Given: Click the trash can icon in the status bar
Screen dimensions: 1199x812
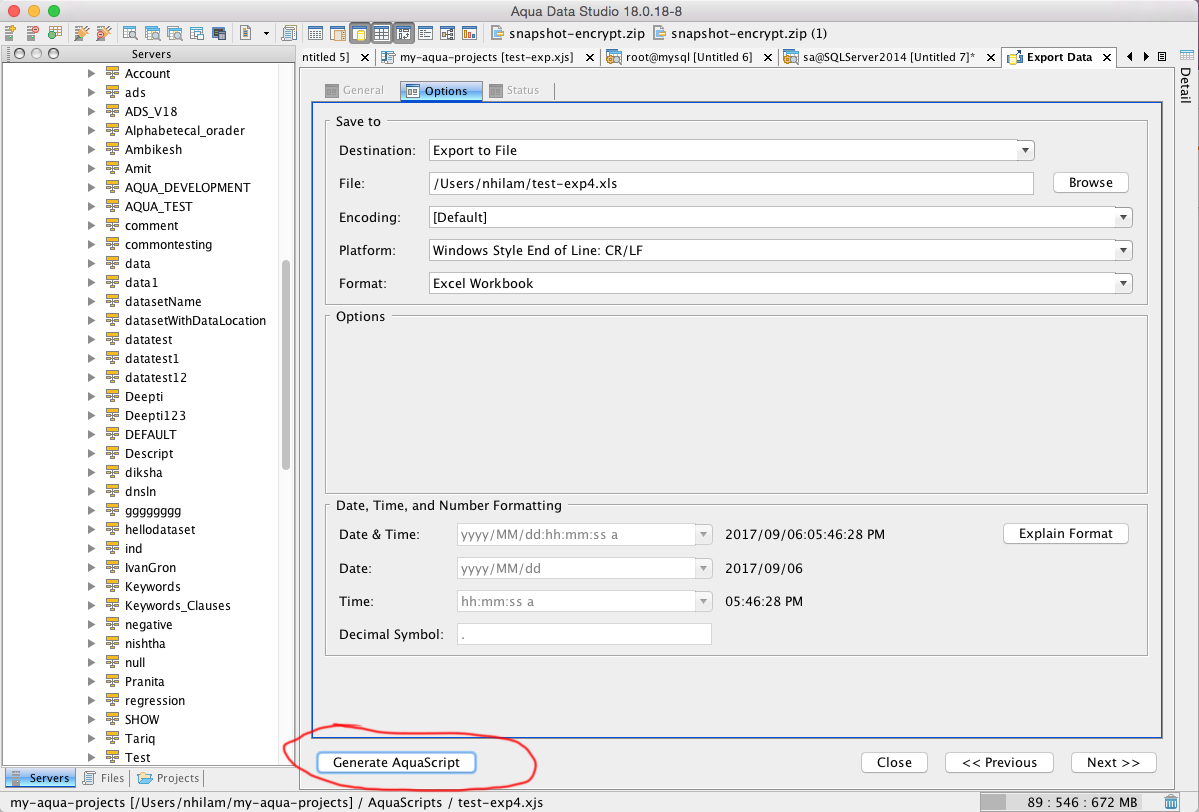Looking at the screenshot, I should pyautogui.click(x=1171, y=802).
